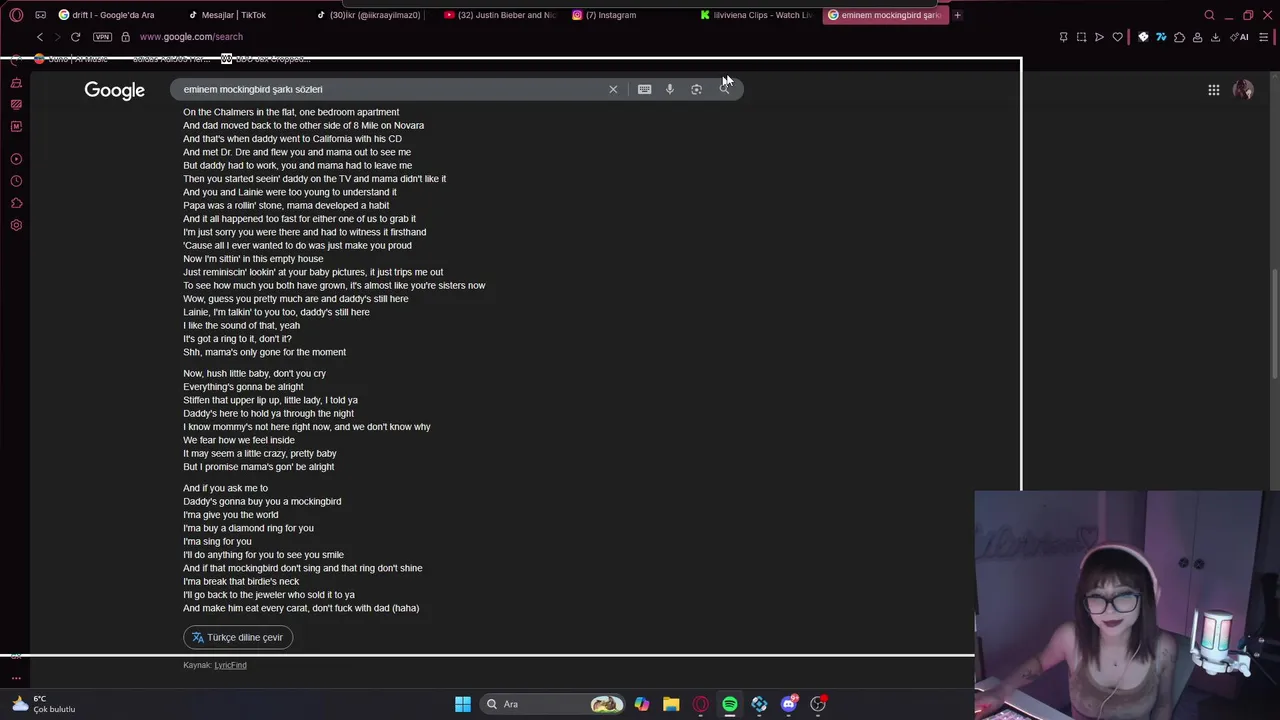Open the Opera workspaces icon beside the logo
Viewport: 1280px width, 720px height.
pos(40,15)
